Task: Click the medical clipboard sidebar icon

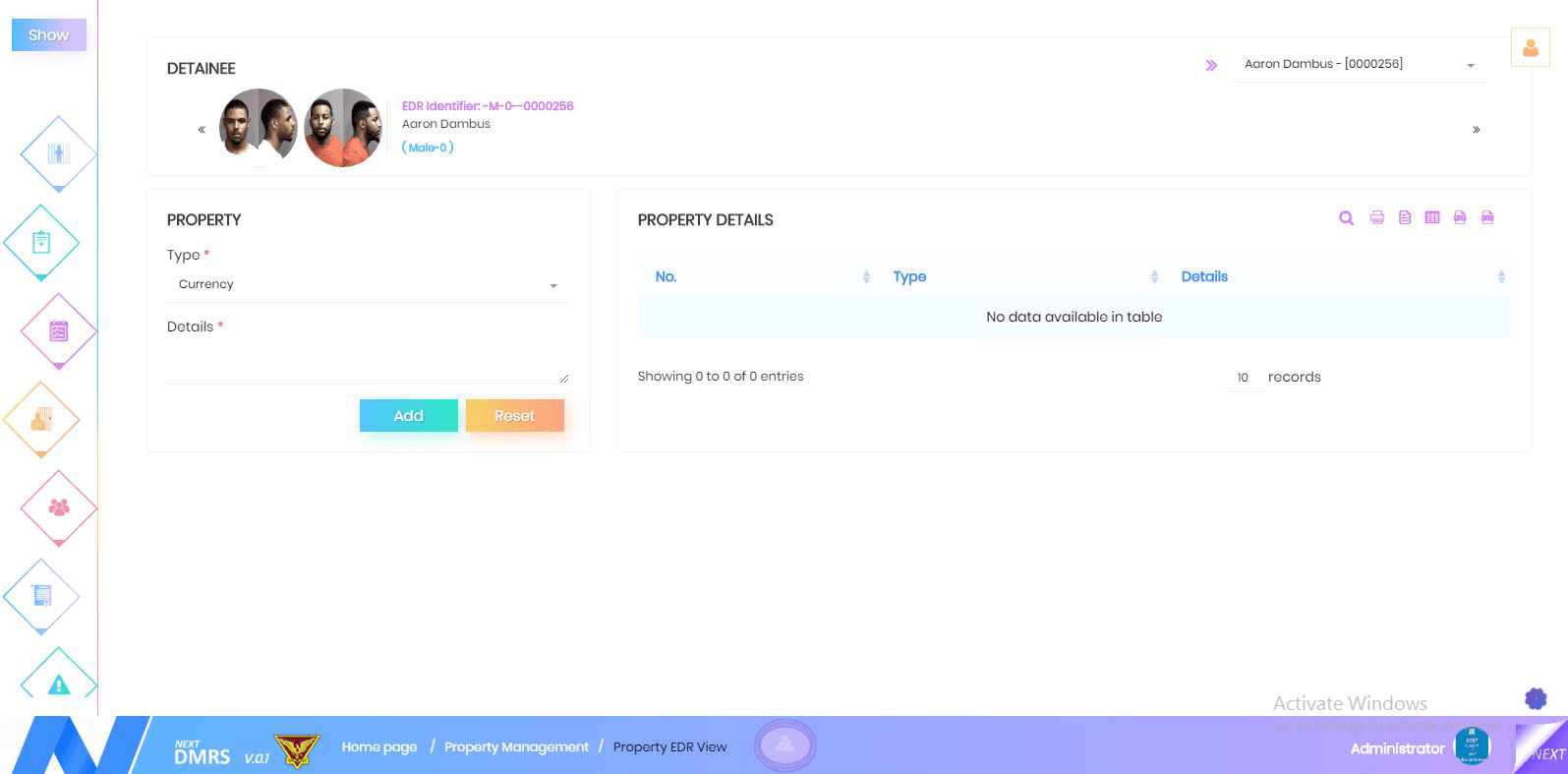Action: [41, 242]
